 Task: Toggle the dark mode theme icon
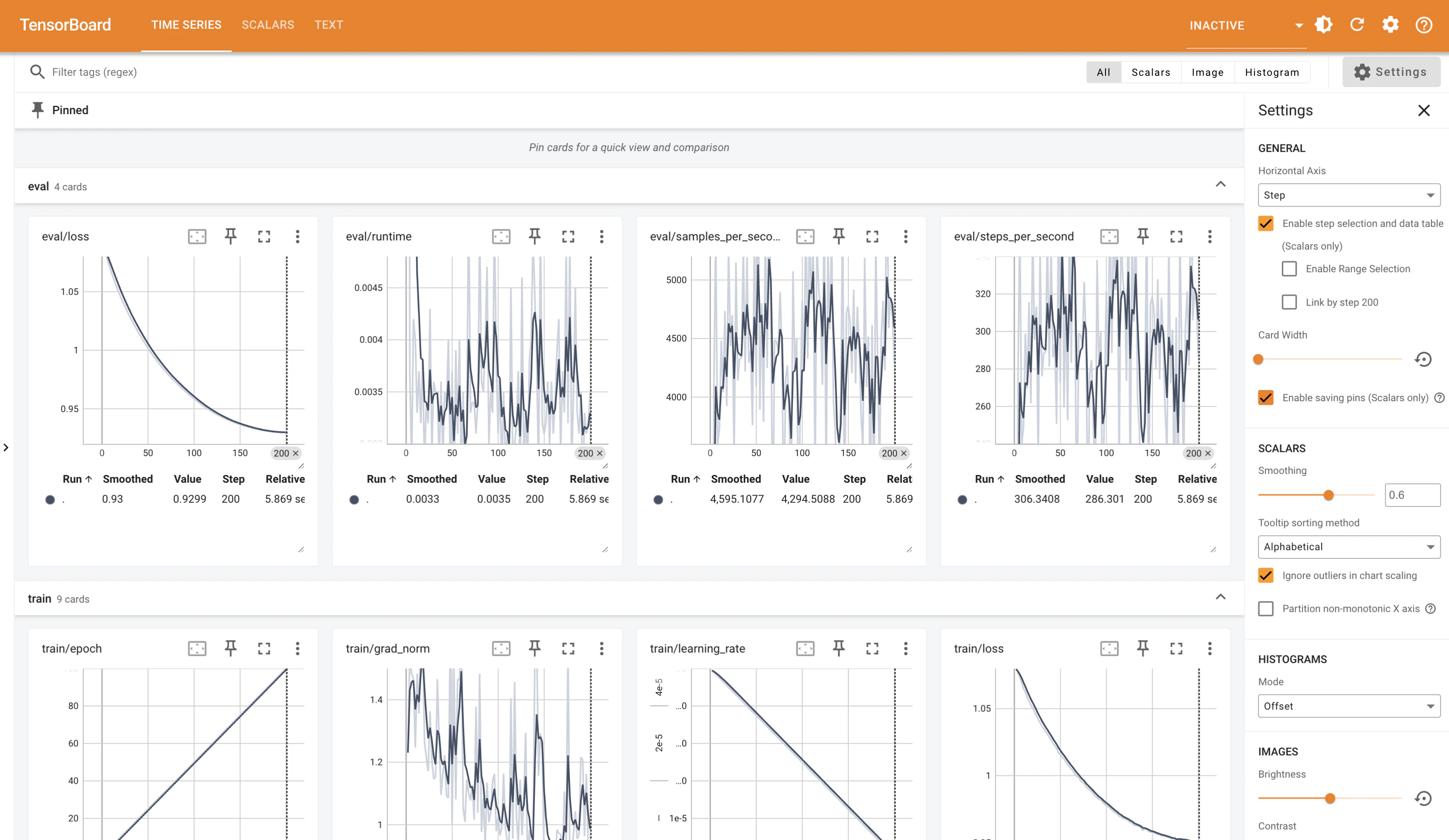click(x=1323, y=25)
